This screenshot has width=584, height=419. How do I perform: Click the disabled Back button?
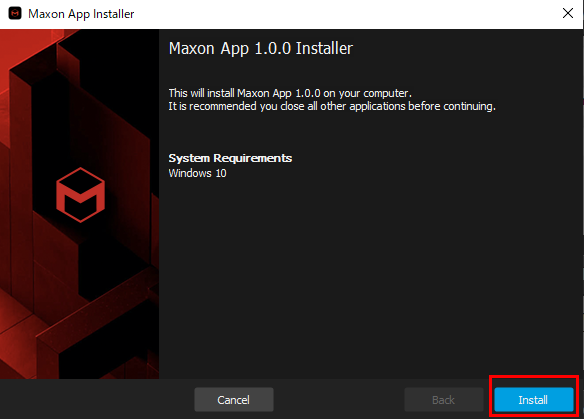443,400
